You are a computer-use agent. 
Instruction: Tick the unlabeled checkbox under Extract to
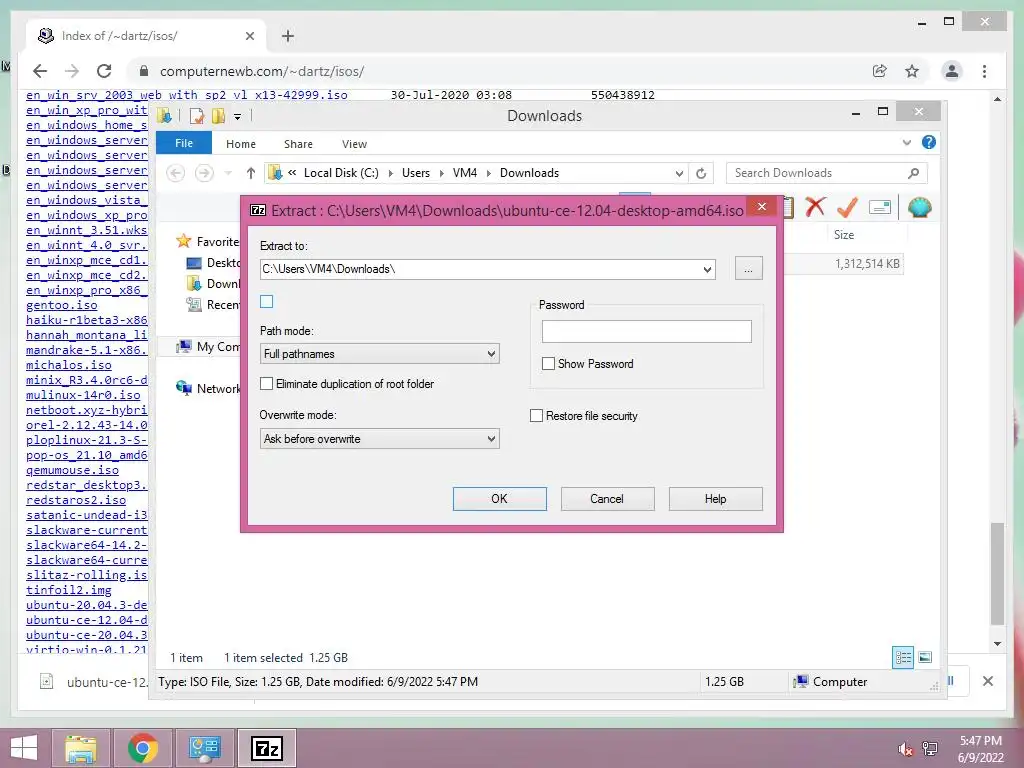tap(266, 302)
